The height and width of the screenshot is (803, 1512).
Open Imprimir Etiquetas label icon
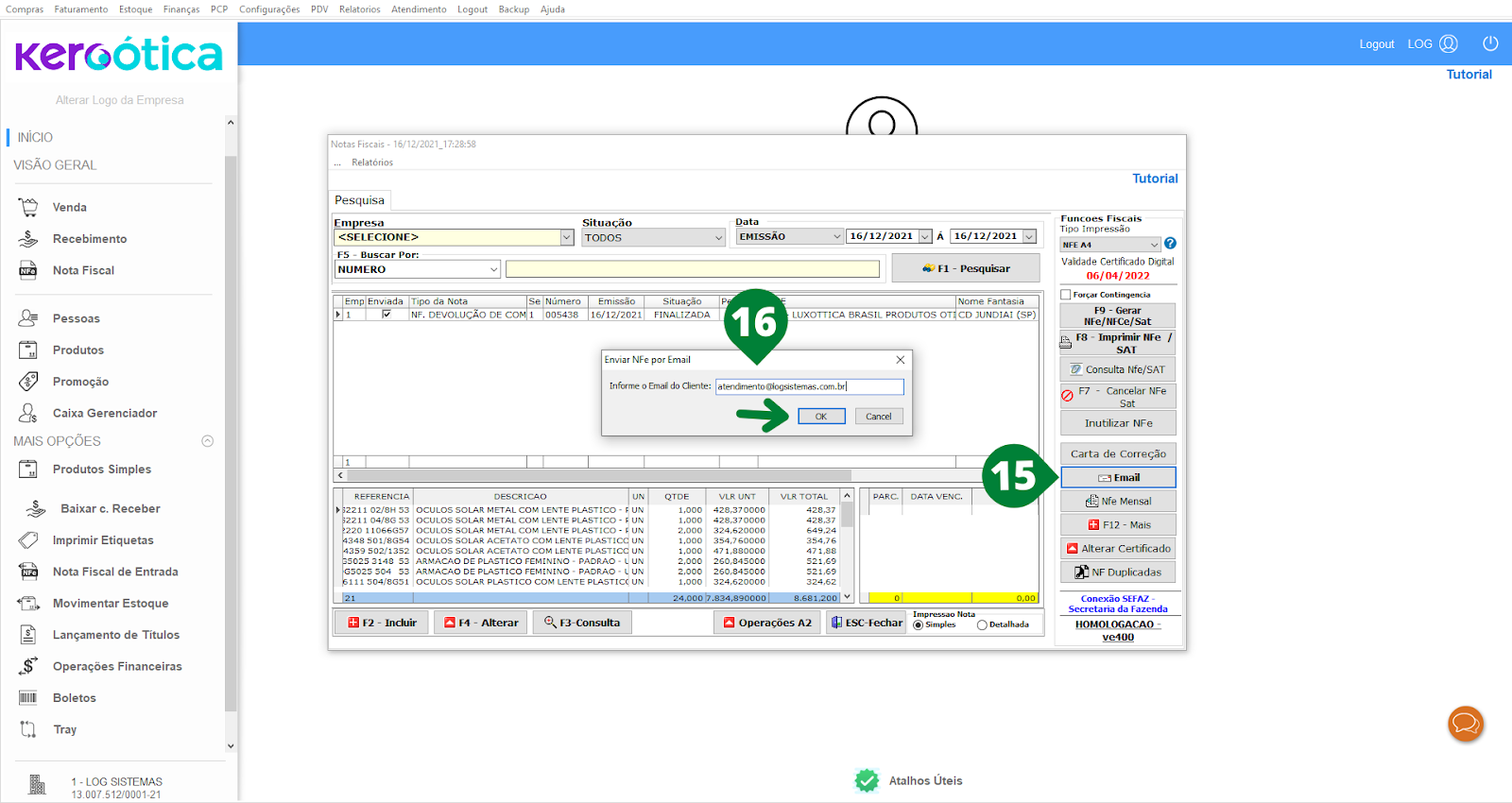28,540
